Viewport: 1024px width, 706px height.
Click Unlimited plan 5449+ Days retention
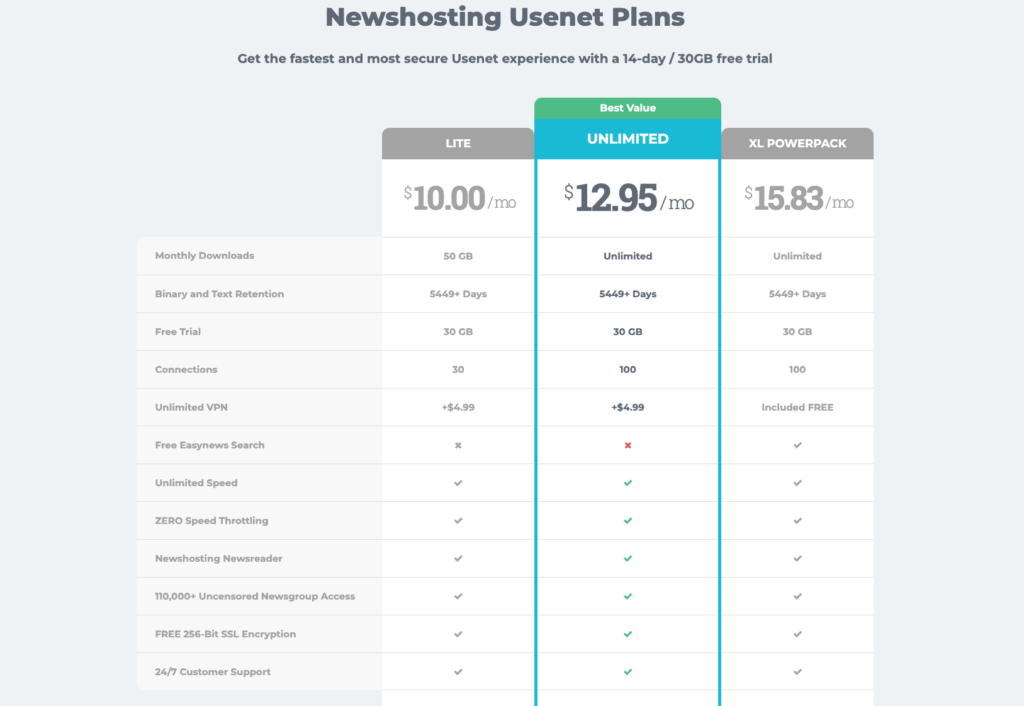[x=628, y=294]
